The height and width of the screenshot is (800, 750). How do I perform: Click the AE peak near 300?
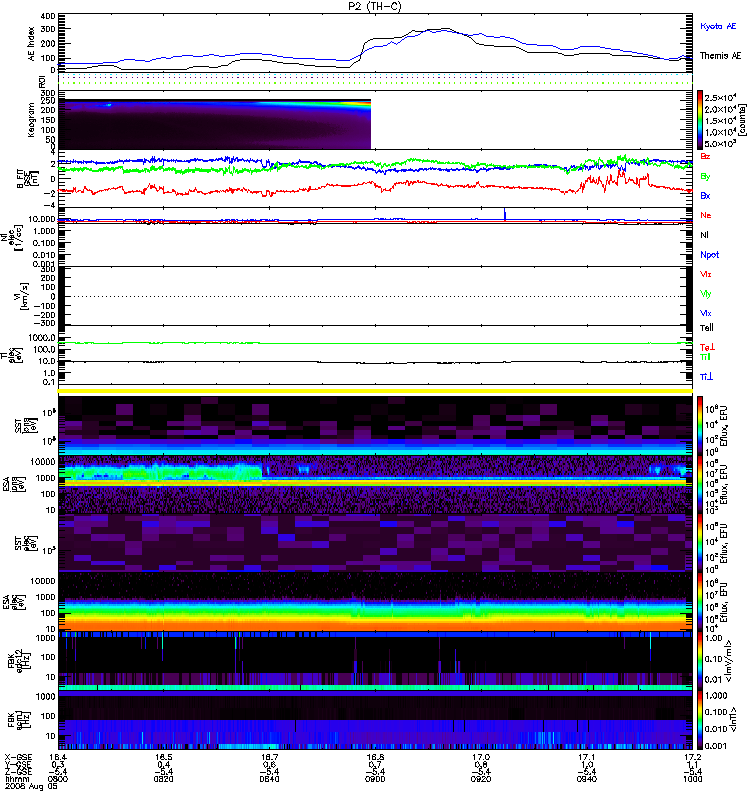coord(445,29)
